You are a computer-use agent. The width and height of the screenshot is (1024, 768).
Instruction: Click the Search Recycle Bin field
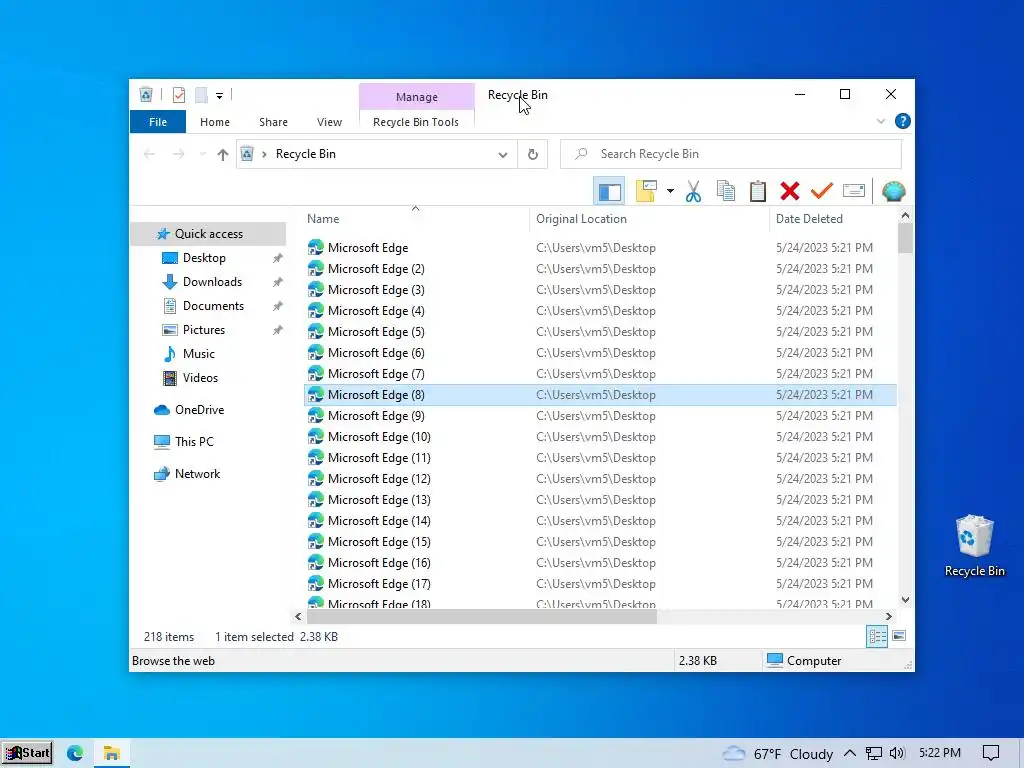tap(731, 154)
